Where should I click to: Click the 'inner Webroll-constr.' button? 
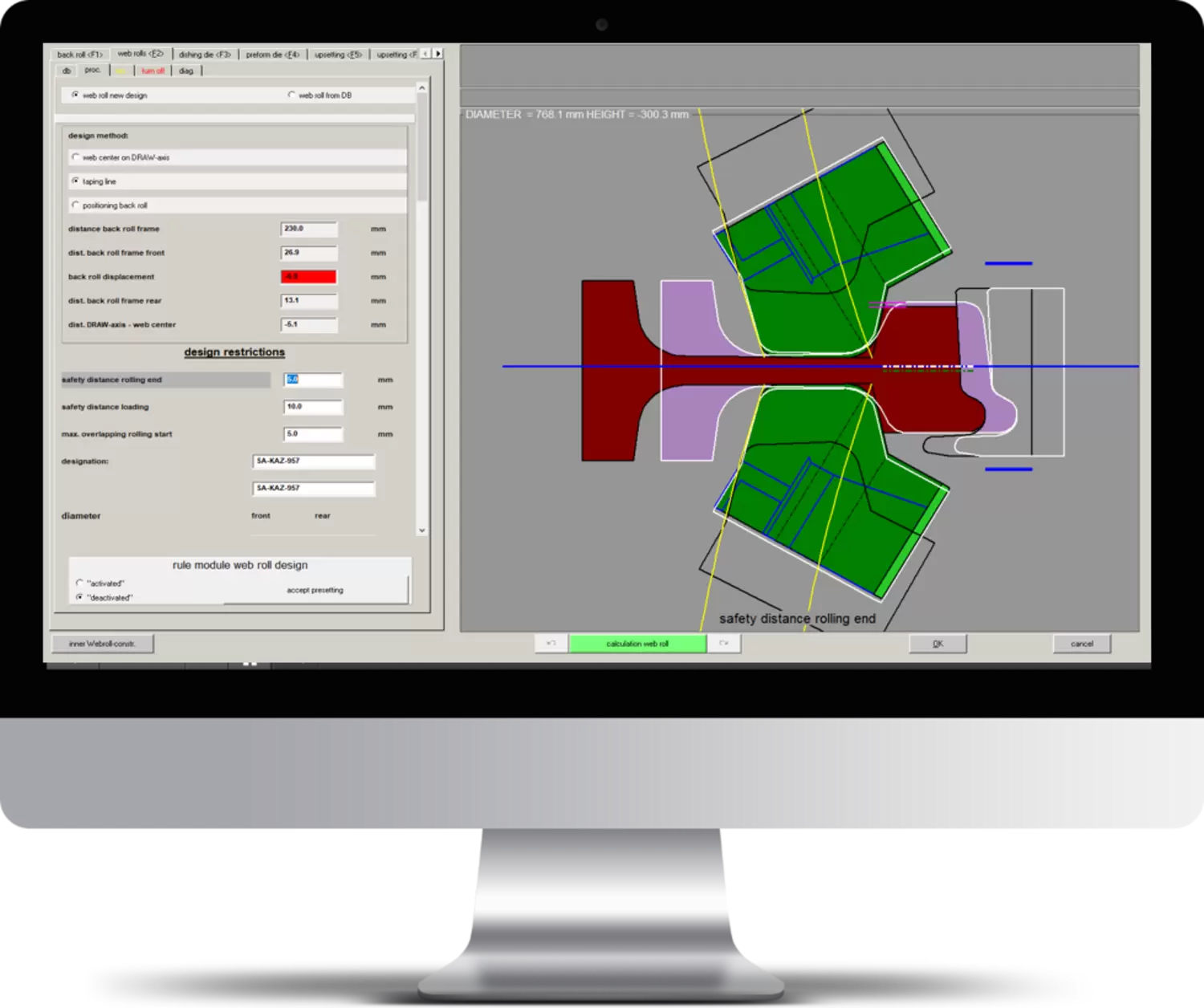tap(102, 644)
